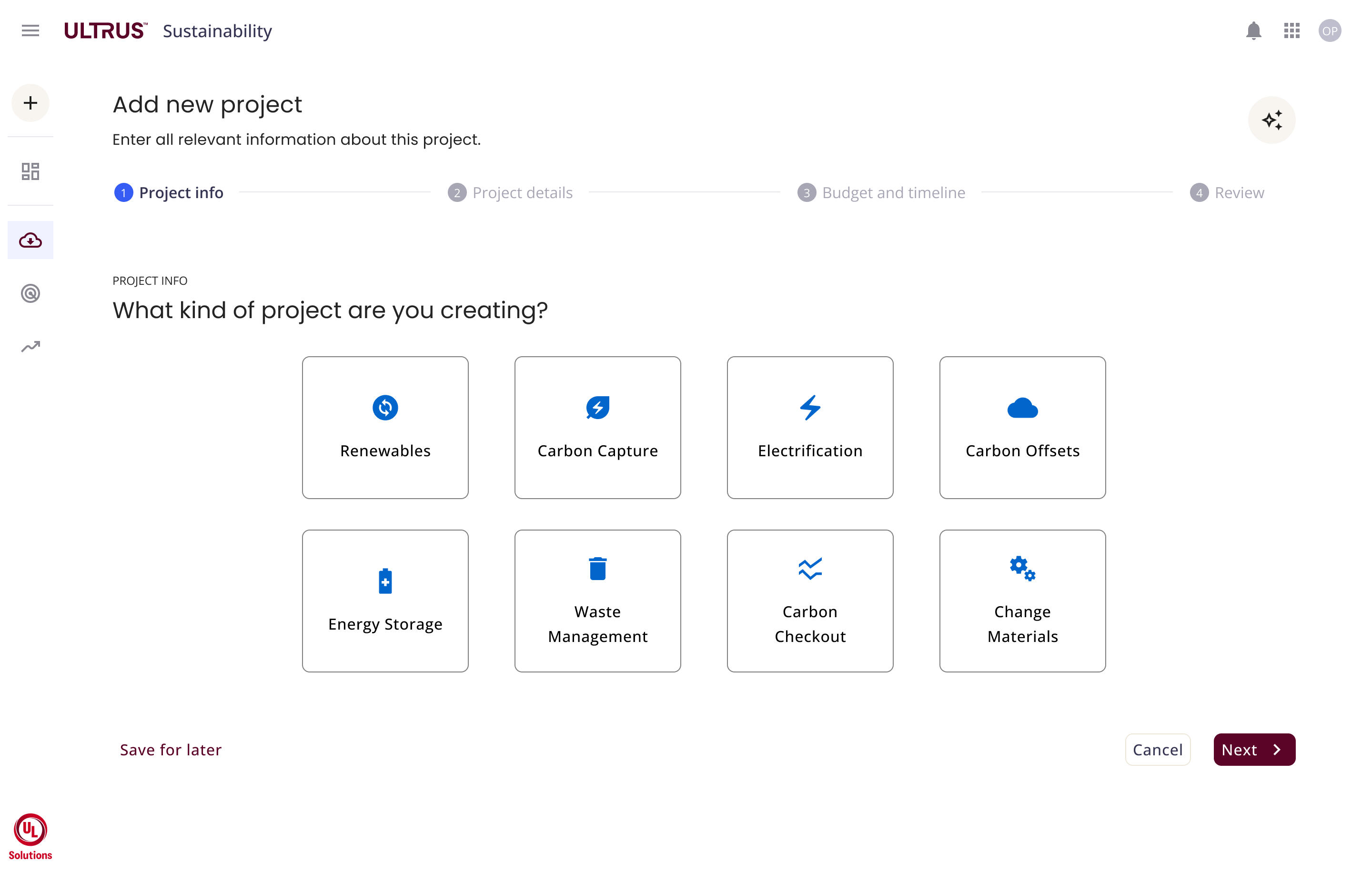
Task: Click the AI sparkle assistant button
Action: click(x=1271, y=120)
